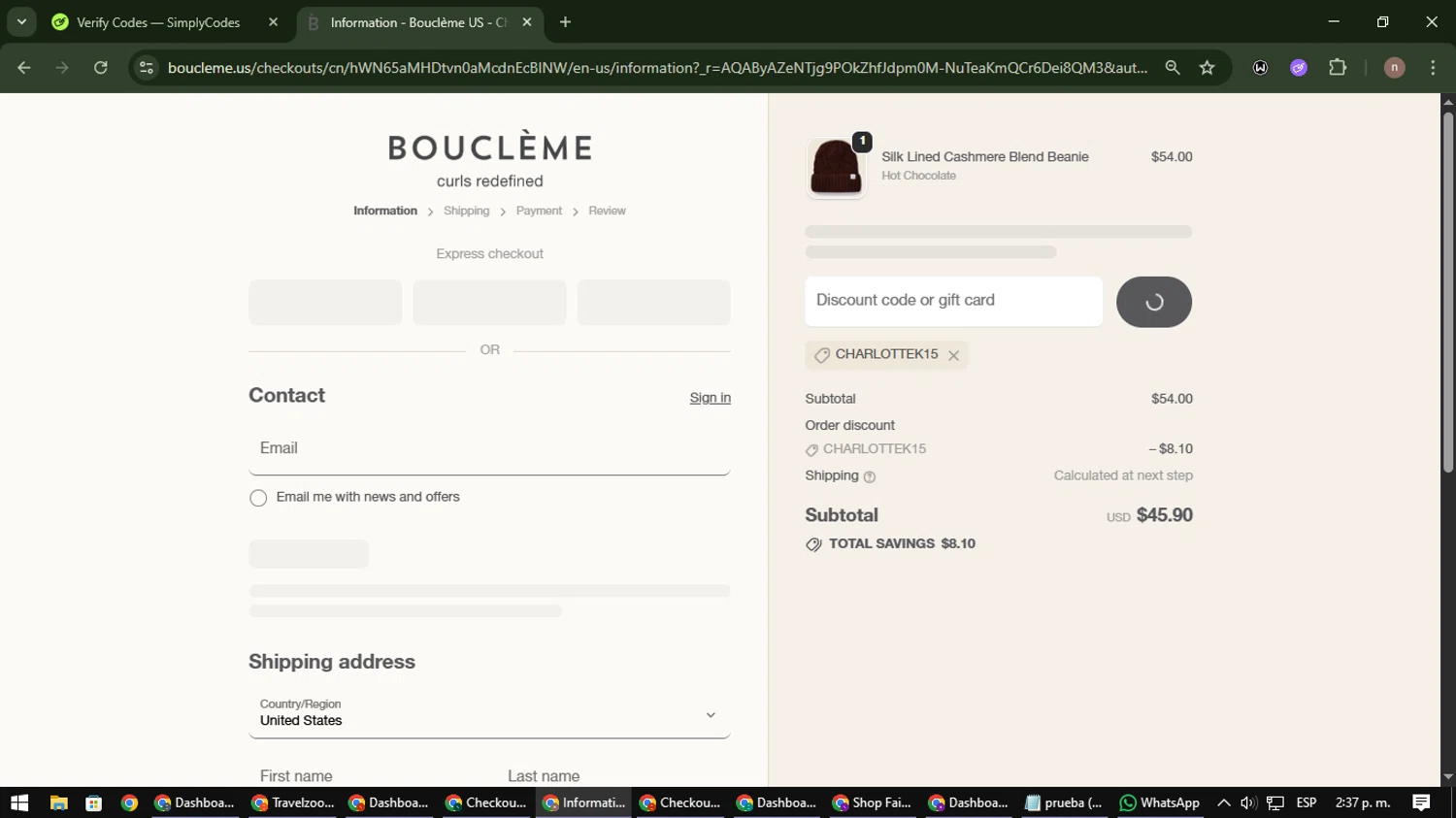
Task: Open the Shop Fai... Chrome taskbar window
Action: pyautogui.click(x=872, y=802)
